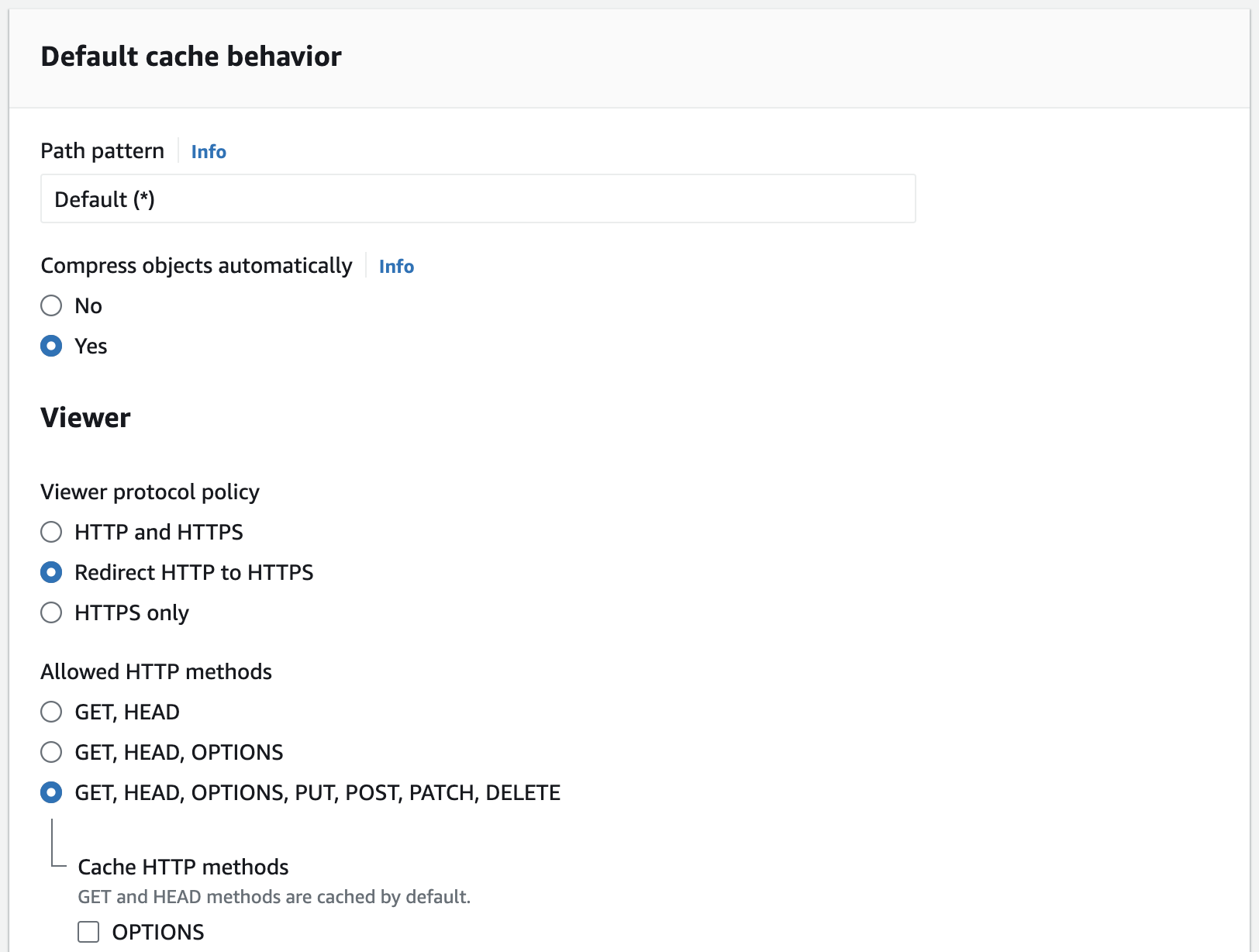
Task: Click the GET and HEAD cached description text
Action: pyautogui.click(x=274, y=897)
